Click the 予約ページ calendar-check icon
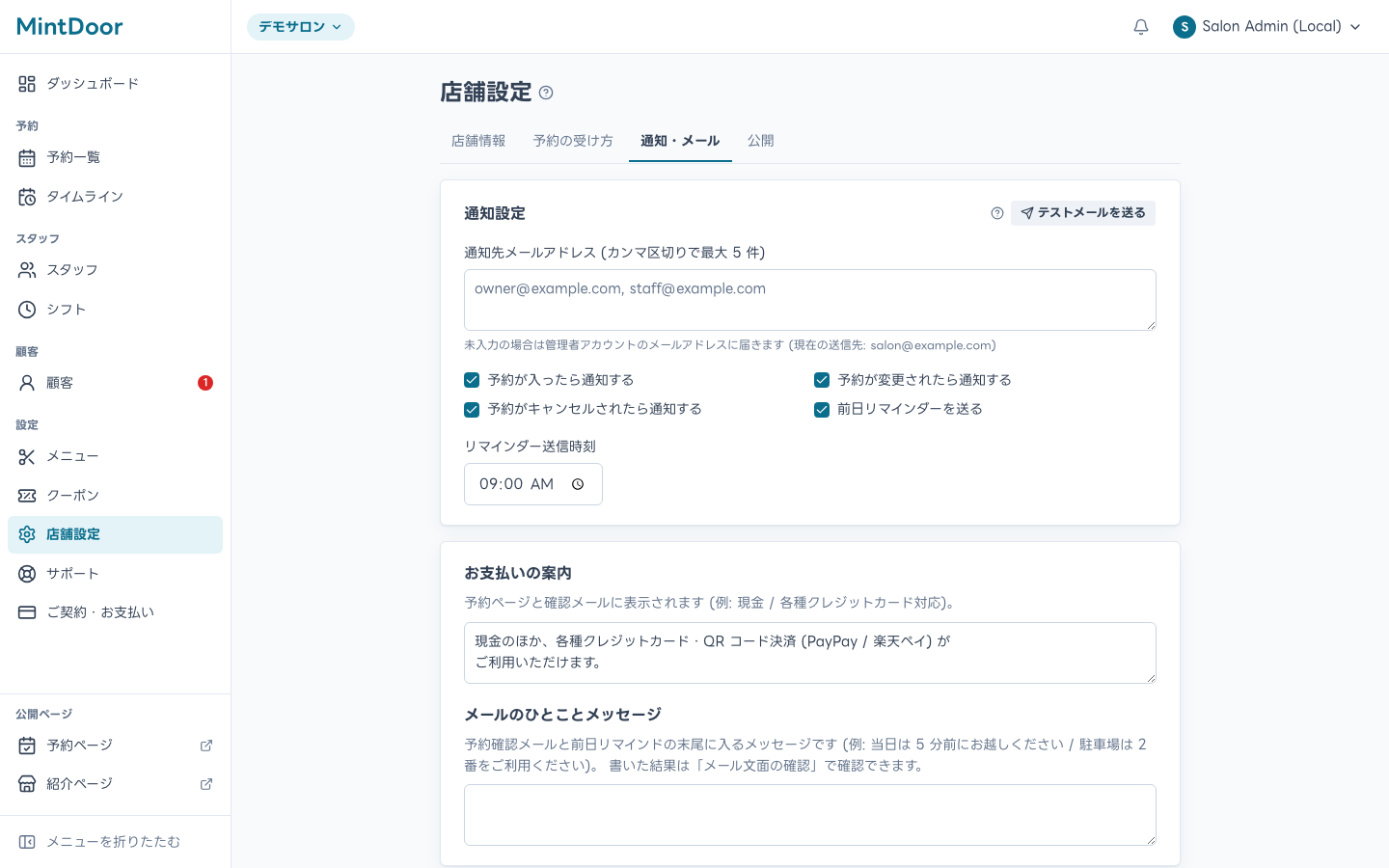This screenshot has height=868, width=1389. click(27, 746)
